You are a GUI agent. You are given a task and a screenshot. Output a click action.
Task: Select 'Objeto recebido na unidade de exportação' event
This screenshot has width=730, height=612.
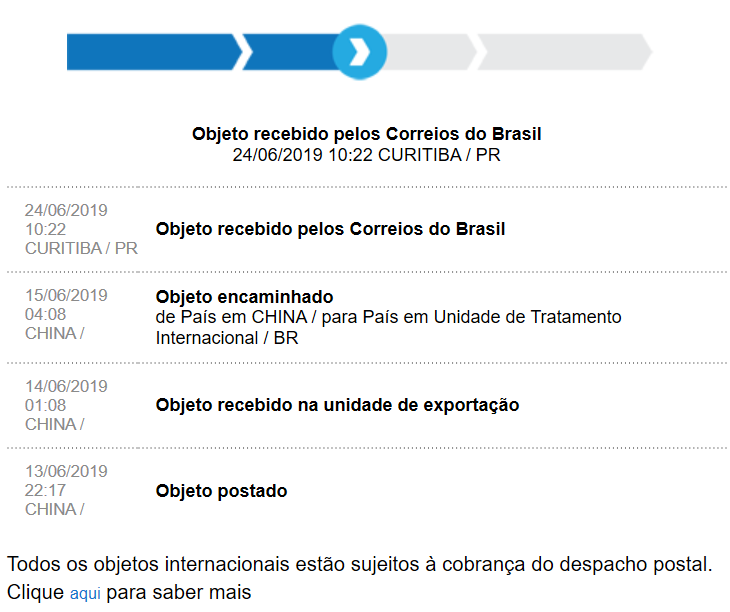[337, 405]
